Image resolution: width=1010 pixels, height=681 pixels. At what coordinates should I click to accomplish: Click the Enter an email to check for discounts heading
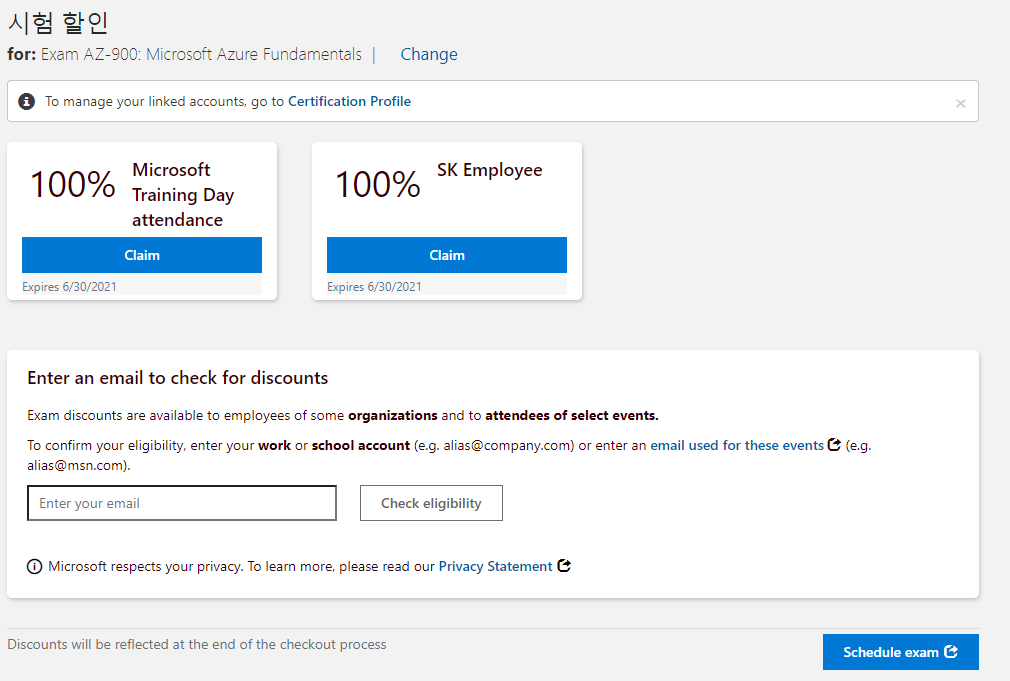coord(178,378)
